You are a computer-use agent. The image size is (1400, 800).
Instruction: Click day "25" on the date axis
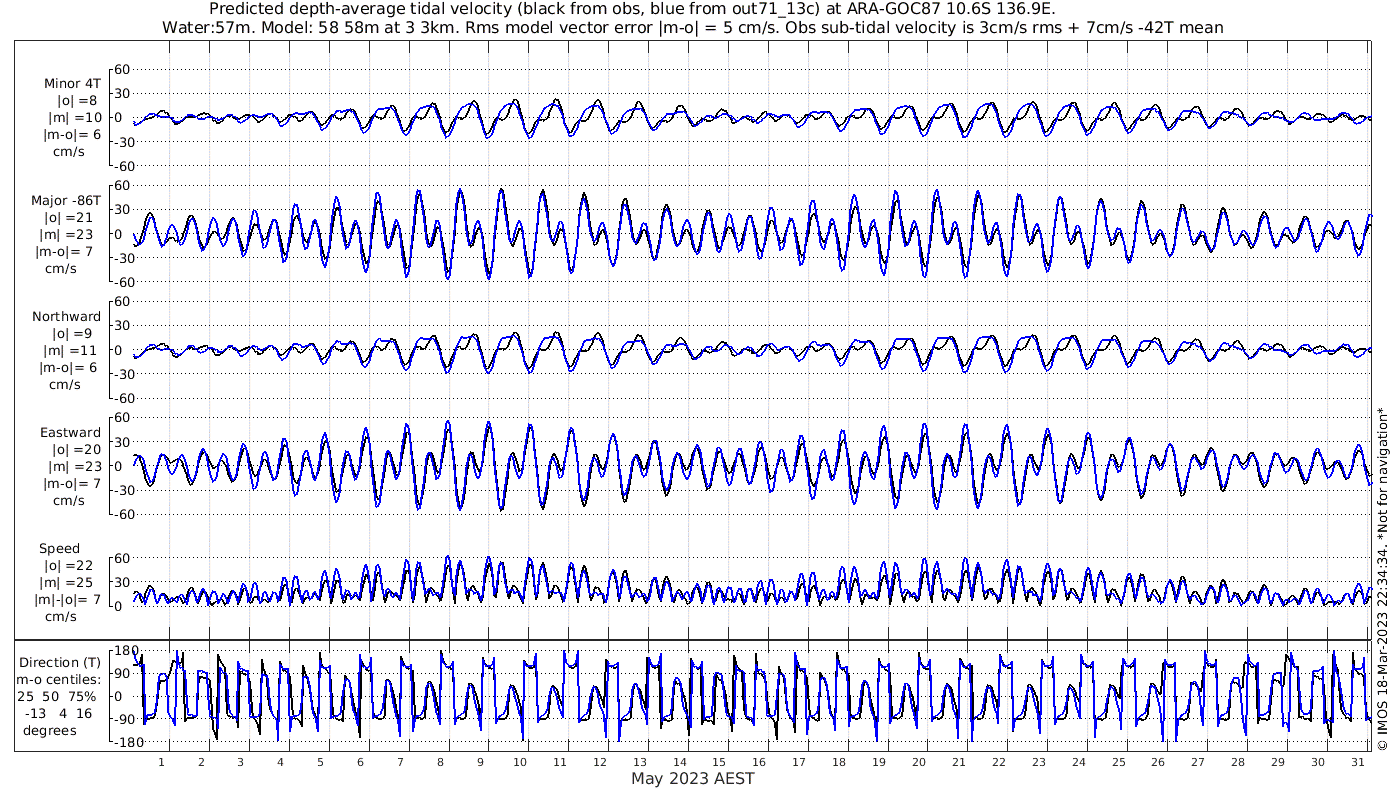[x=1118, y=762]
